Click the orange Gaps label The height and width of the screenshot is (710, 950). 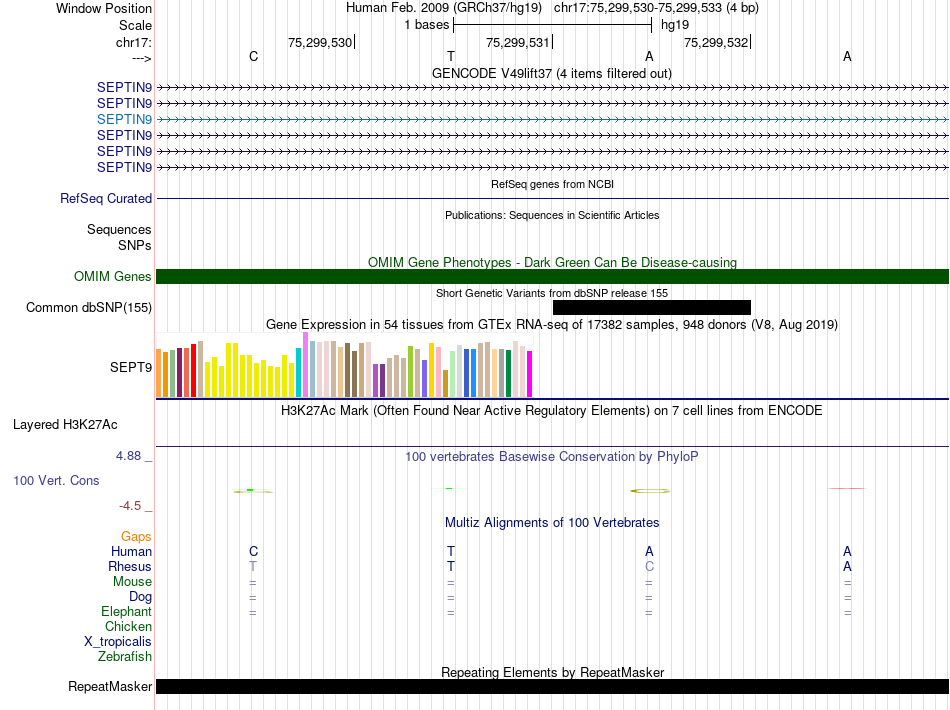point(136,536)
